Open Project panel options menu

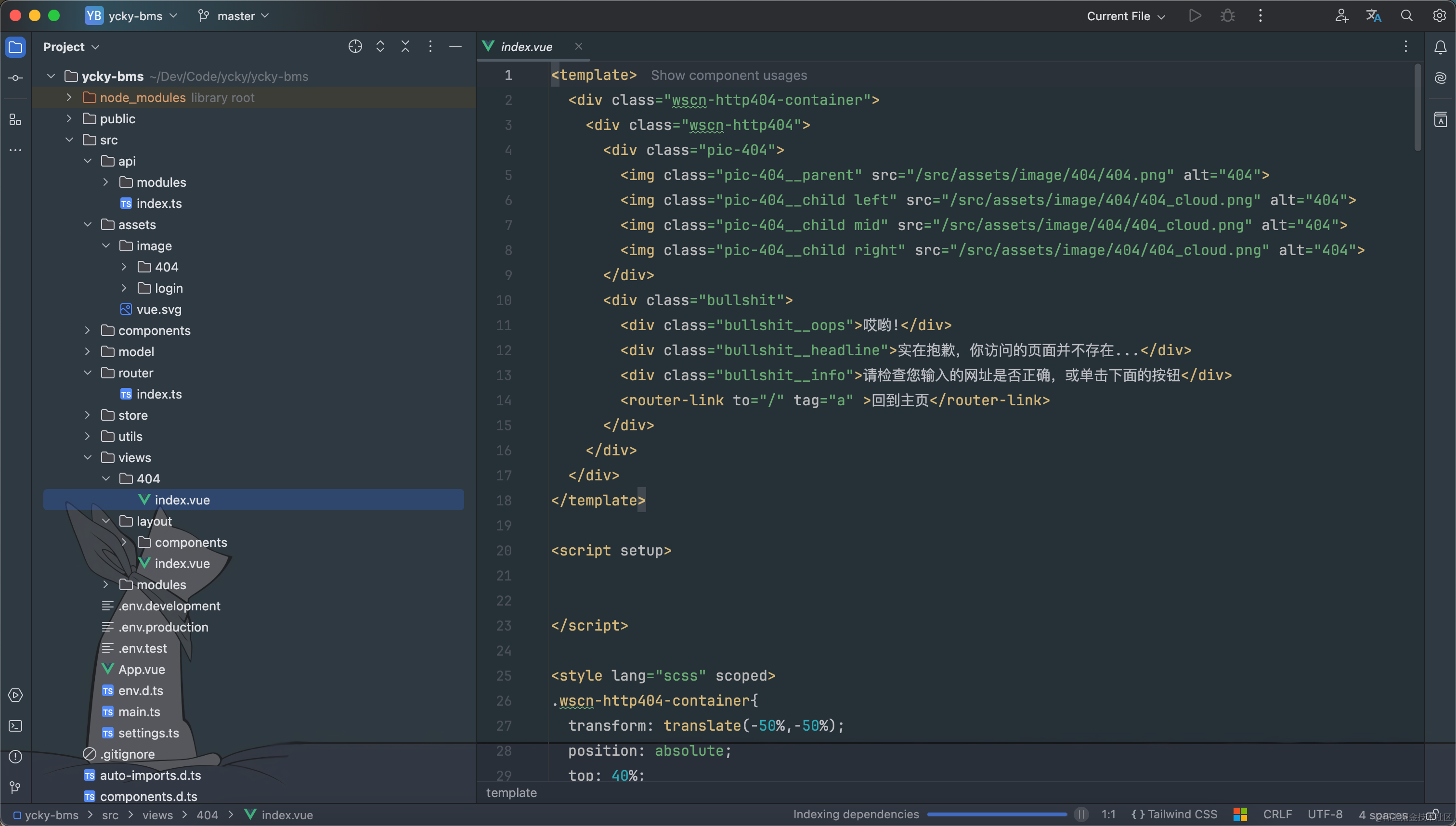coord(430,47)
